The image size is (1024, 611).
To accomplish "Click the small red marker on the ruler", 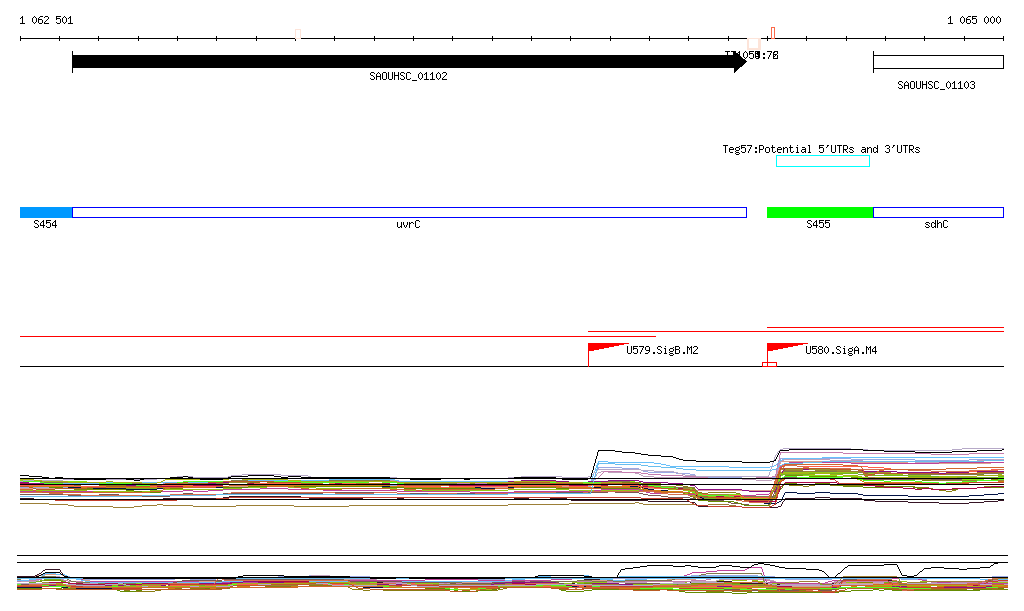I will point(773,32).
